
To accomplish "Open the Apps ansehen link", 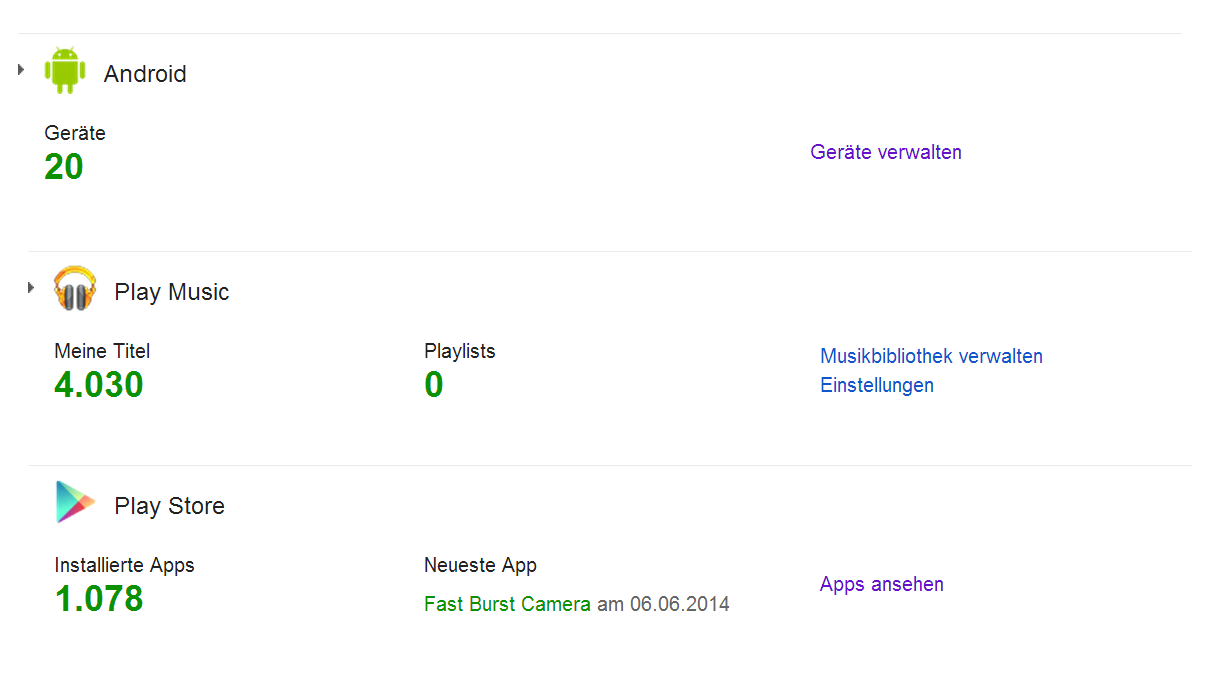I will [881, 584].
